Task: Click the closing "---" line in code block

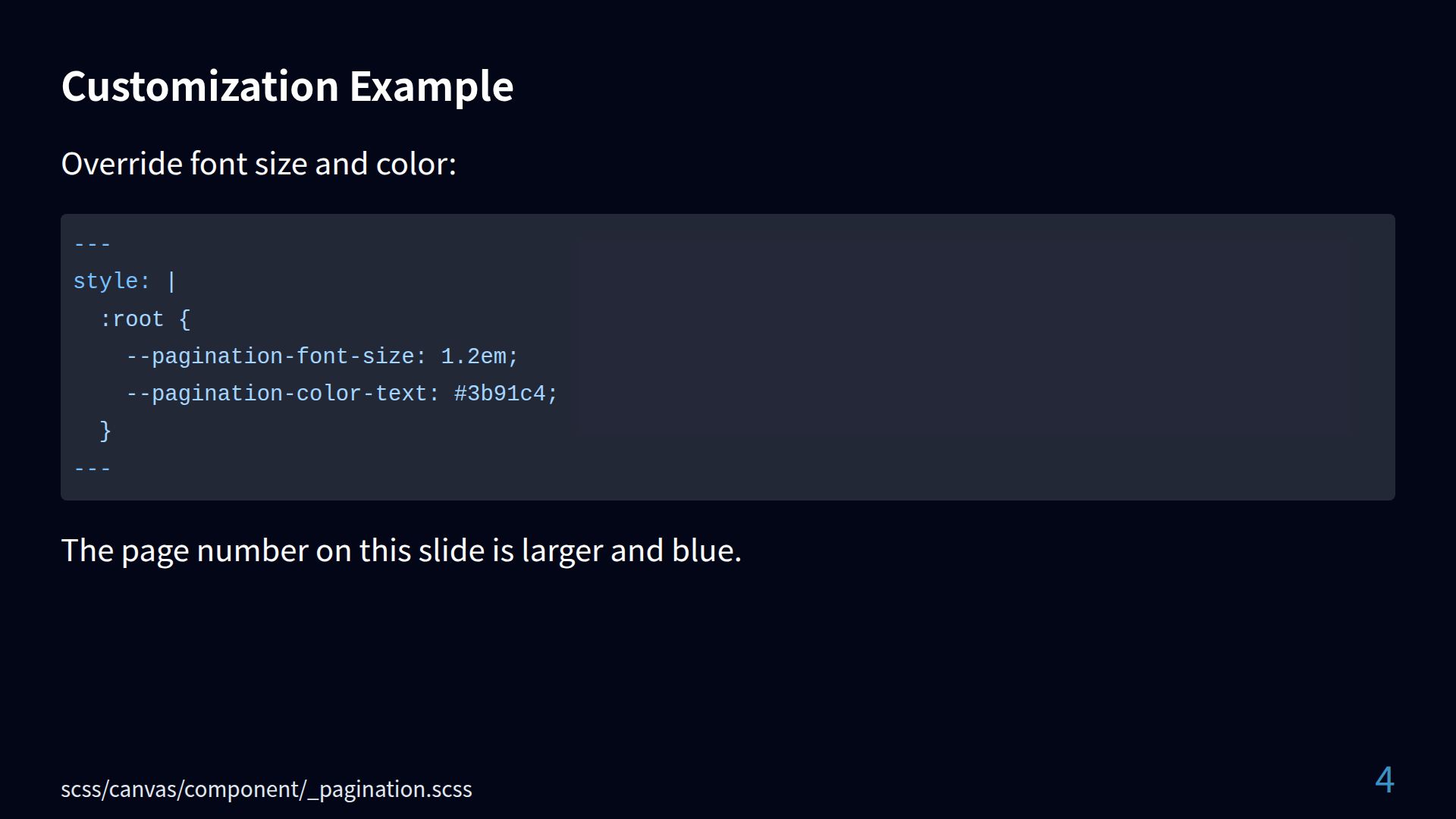Action: point(93,469)
